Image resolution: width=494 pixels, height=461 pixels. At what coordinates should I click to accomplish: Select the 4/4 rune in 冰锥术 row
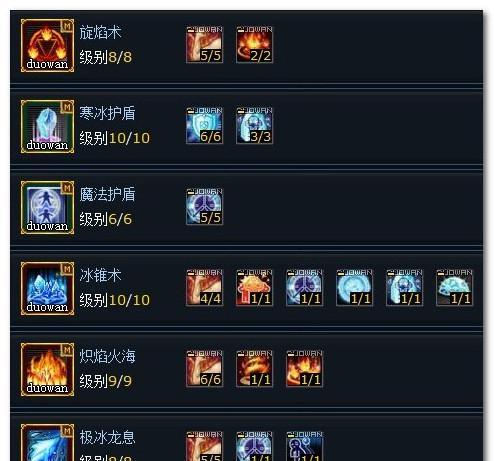[x=205, y=288]
